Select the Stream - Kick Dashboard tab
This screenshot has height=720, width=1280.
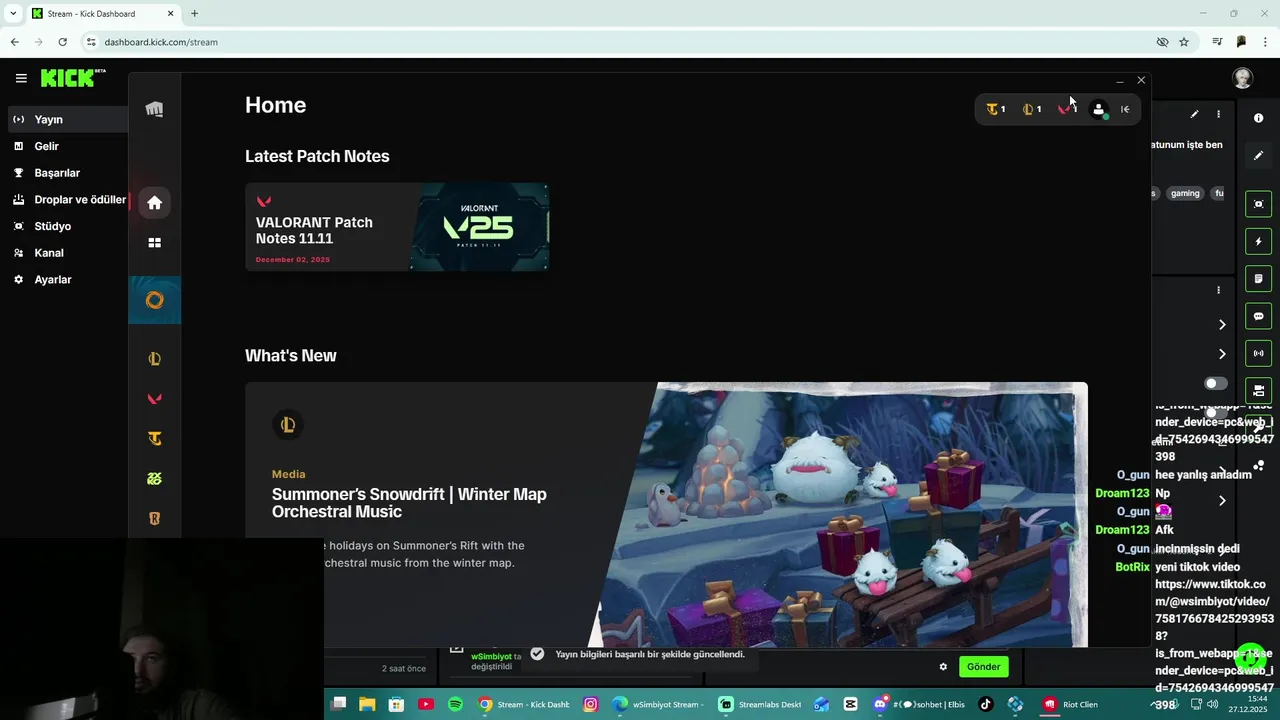tap(103, 14)
